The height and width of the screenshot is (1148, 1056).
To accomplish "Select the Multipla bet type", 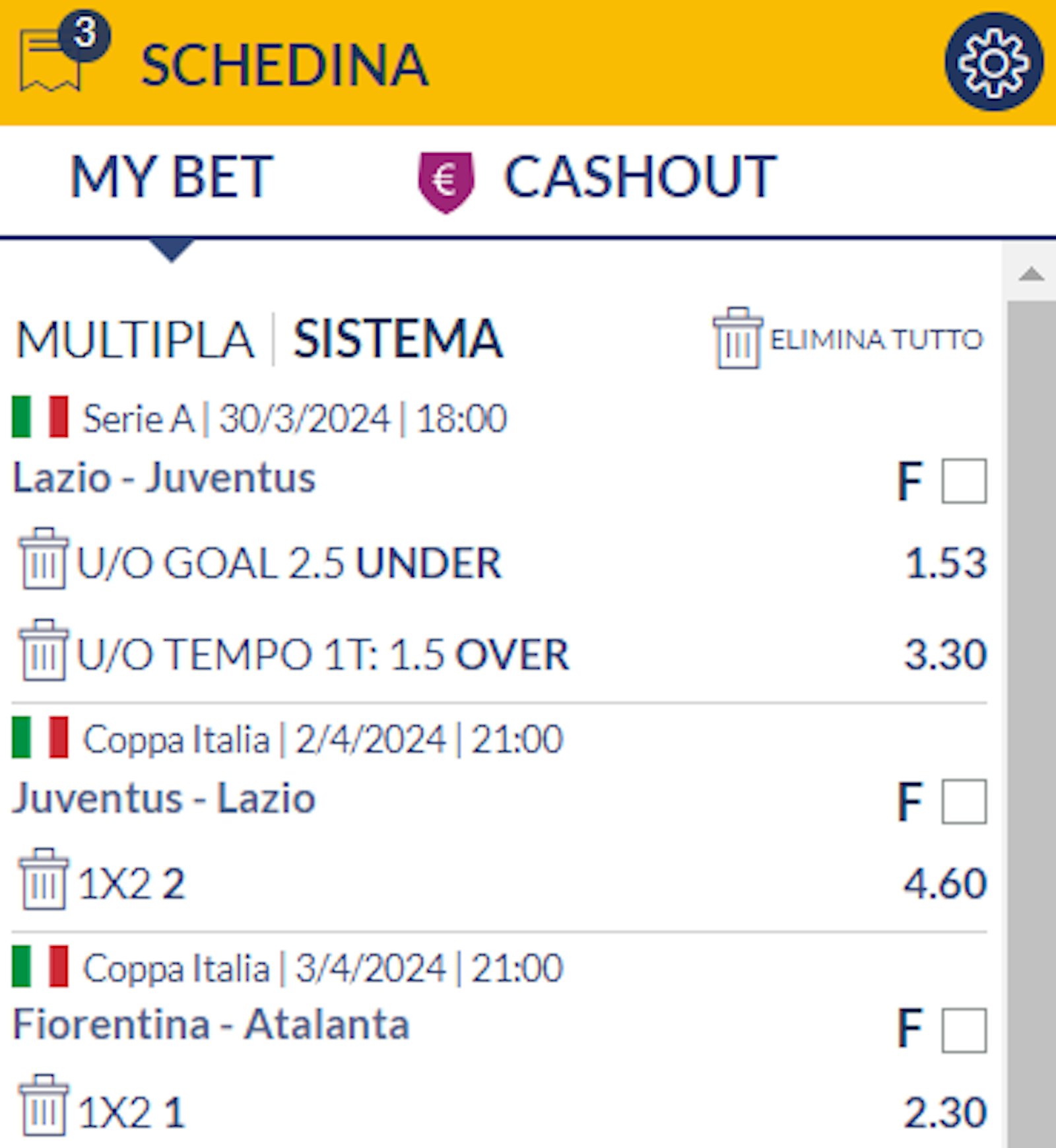I will [135, 340].
